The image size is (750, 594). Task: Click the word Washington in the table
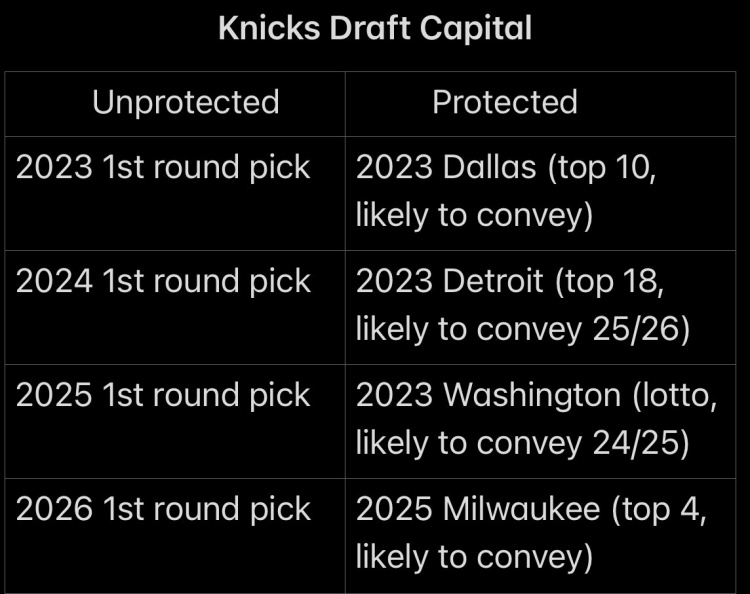[532, 395]
